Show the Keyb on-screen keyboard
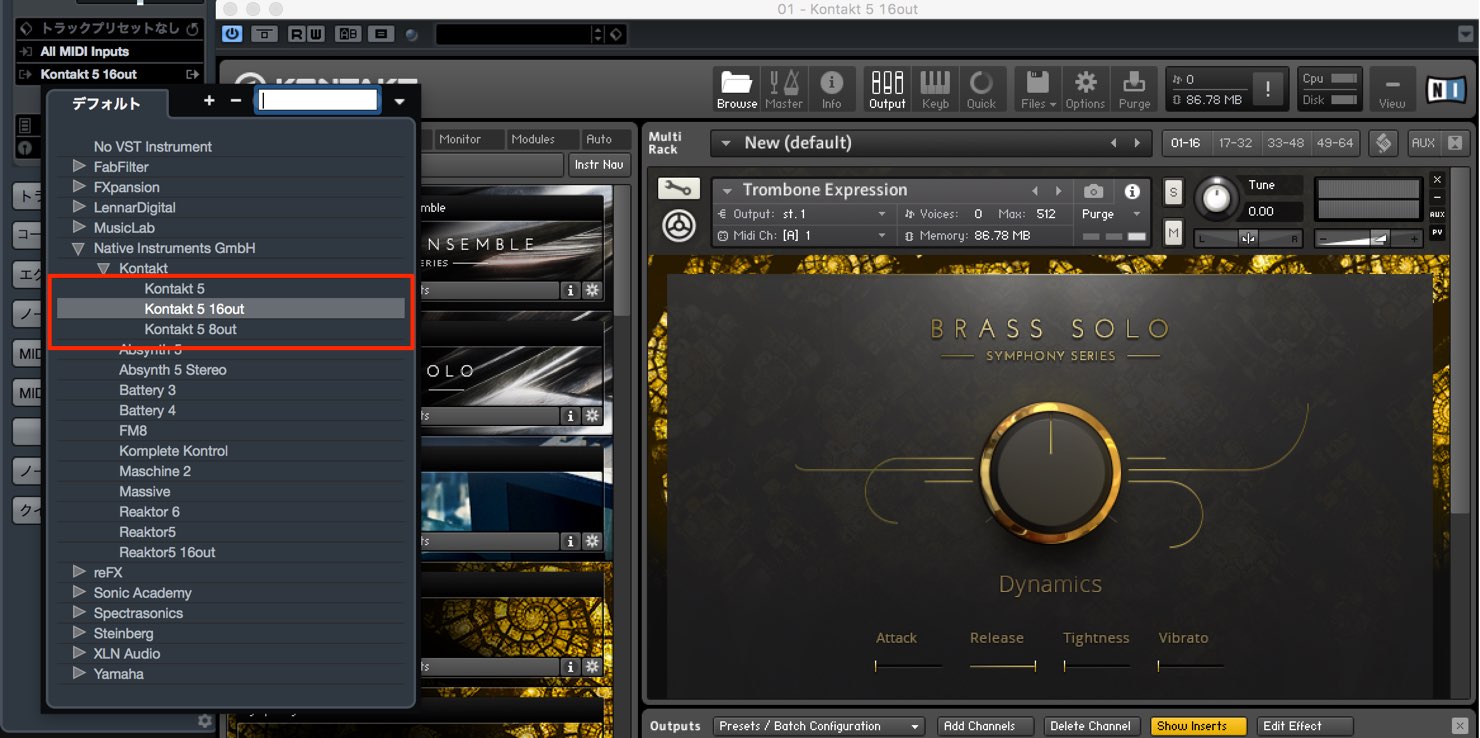This screenshot has width=1480, height=738. (935, 90)
